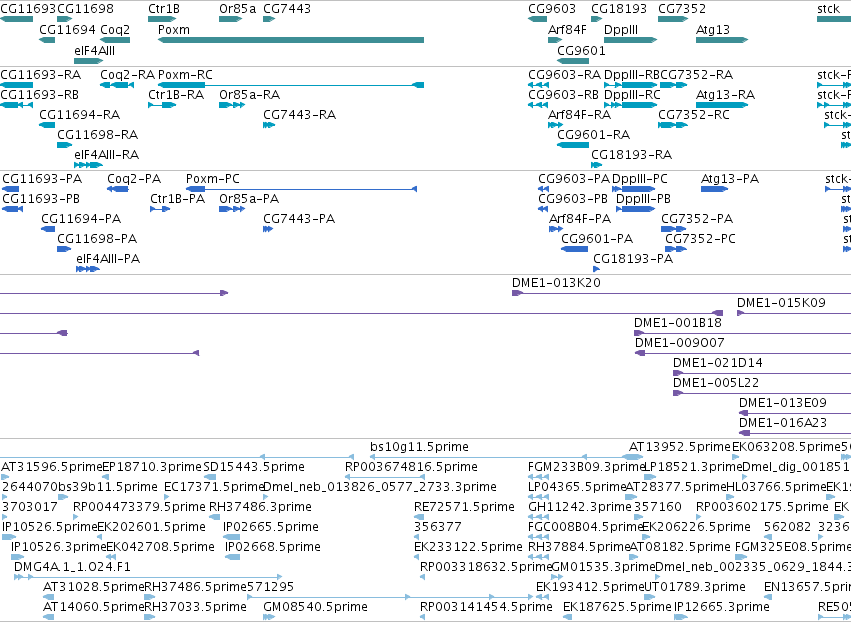This screenshot has width=851, height=622.
Task: Click the DppIII-RC transcript label
Action: (632, 94)
